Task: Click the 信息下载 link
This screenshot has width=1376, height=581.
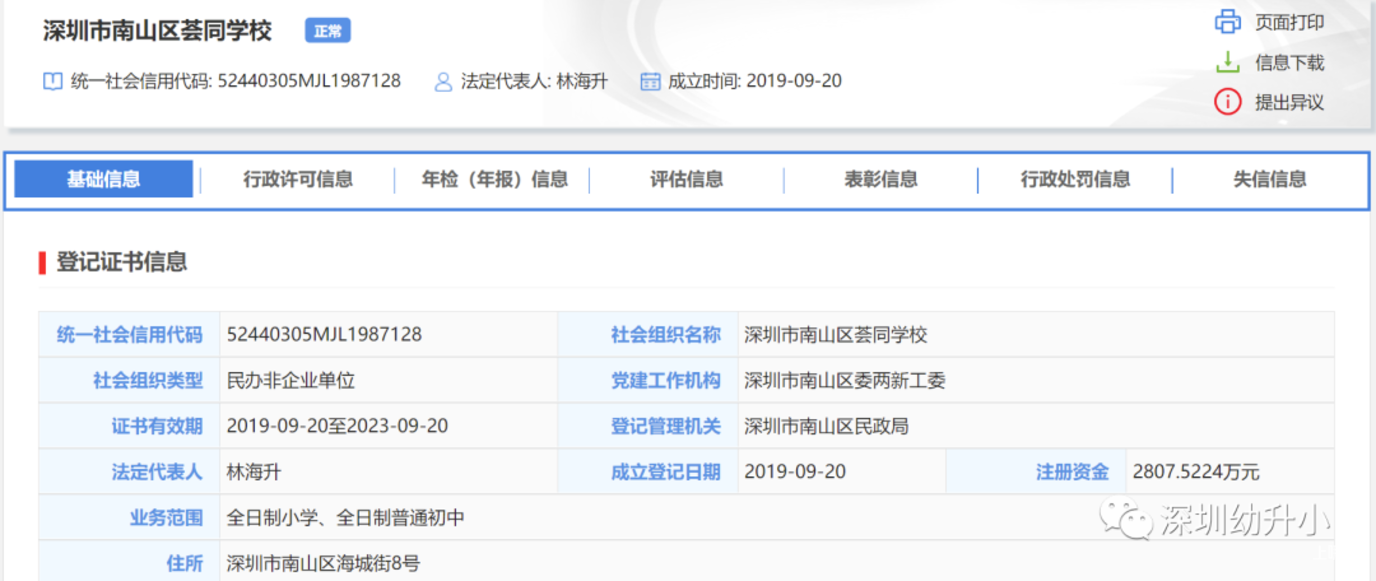Action: (1289, 62)
